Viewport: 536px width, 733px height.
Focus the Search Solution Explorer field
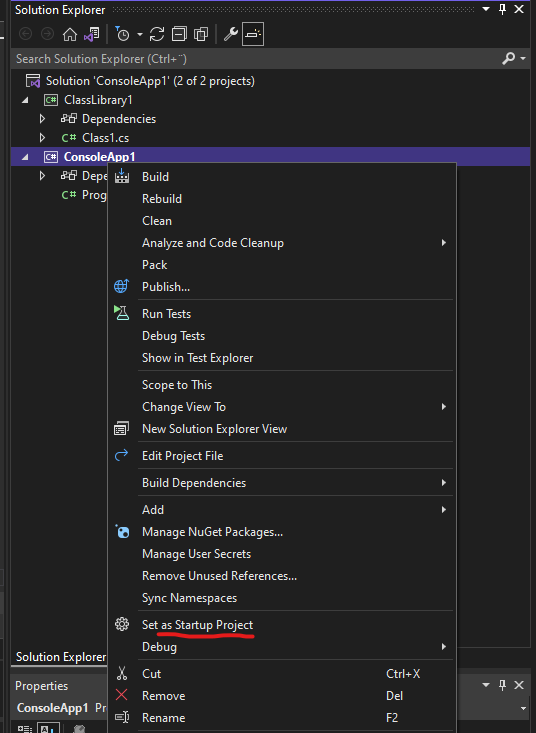click(256, 59)
